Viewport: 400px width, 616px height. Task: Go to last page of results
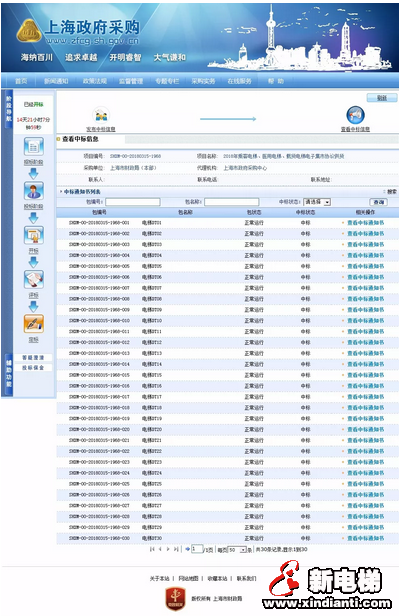point(176,549)
